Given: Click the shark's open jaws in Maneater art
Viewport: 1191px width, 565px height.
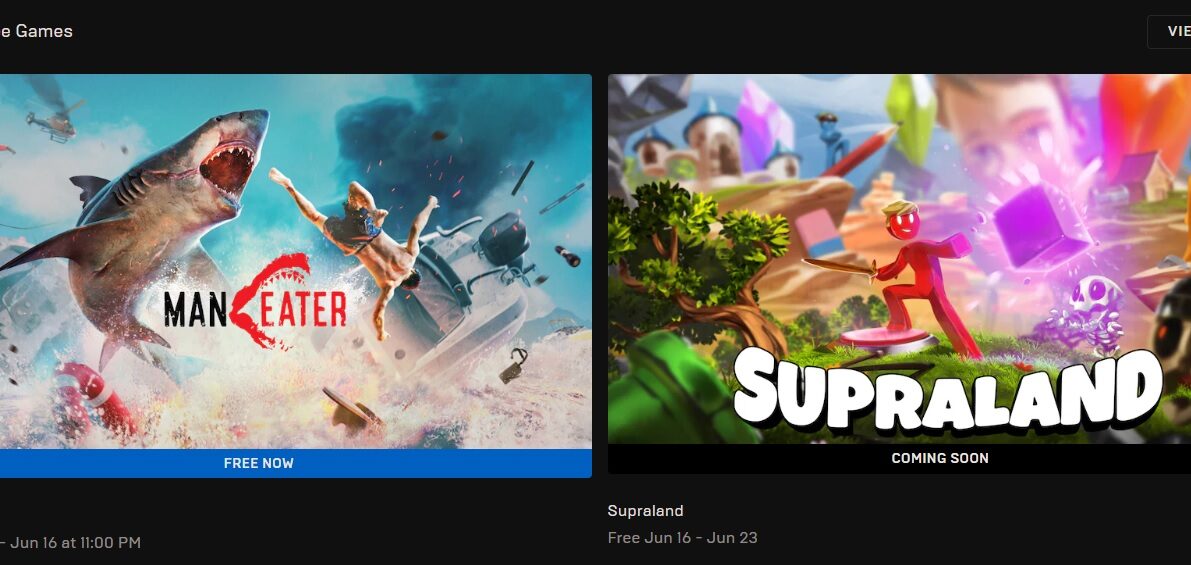Looking at the screenshot, I should click(x=226, y=169).
